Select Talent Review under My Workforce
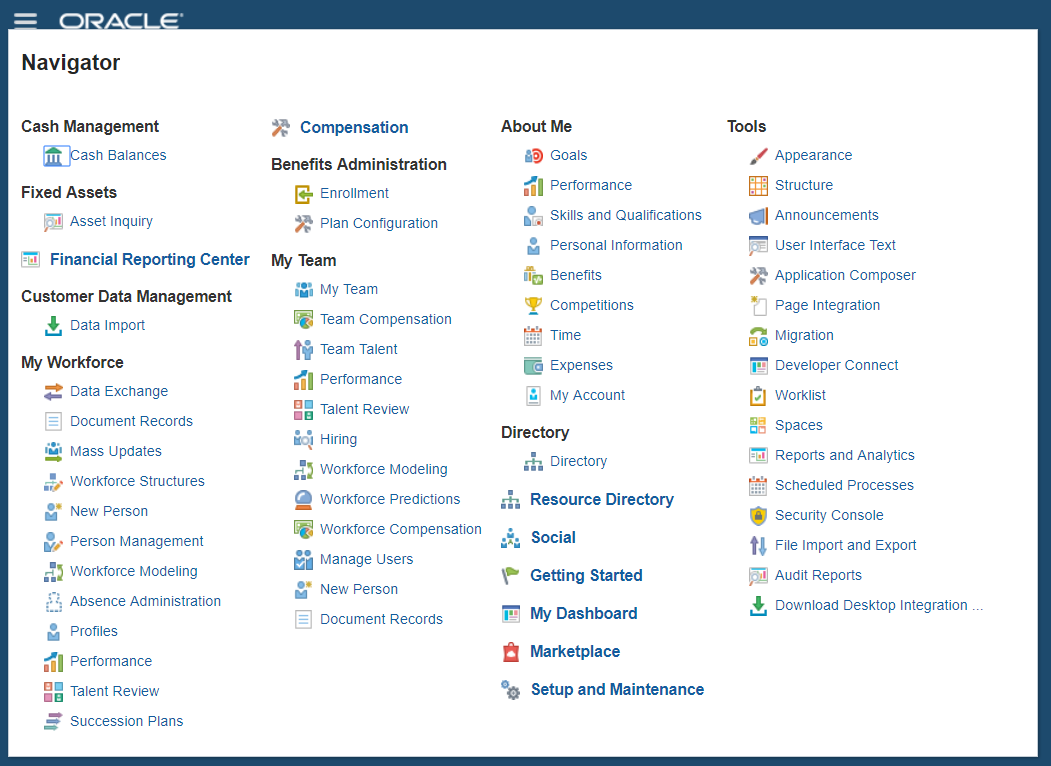Image resolution: width=1051 pixels, height=766 pixels. 115,691
